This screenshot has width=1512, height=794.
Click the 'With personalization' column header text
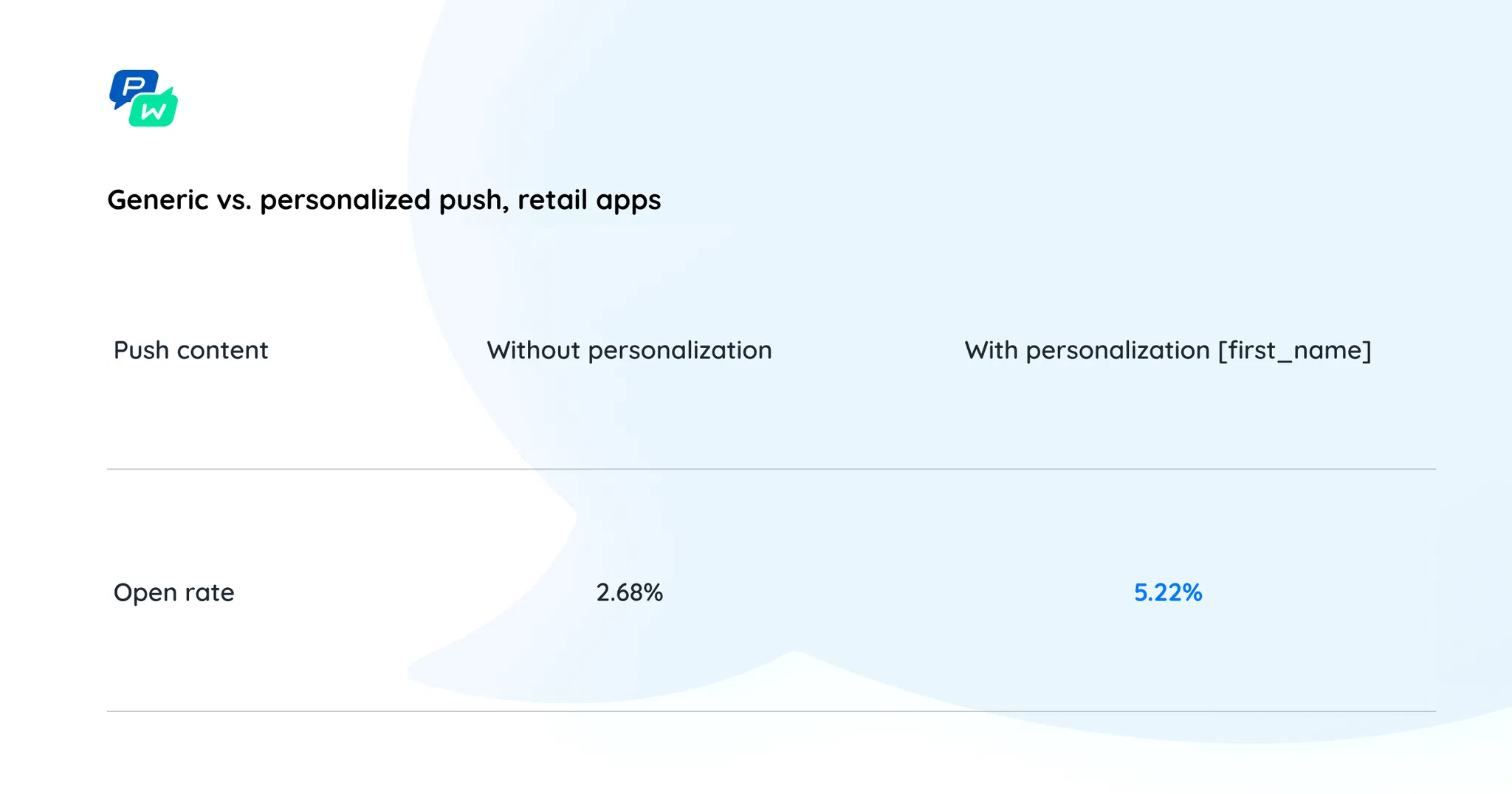pos(1087,350)
